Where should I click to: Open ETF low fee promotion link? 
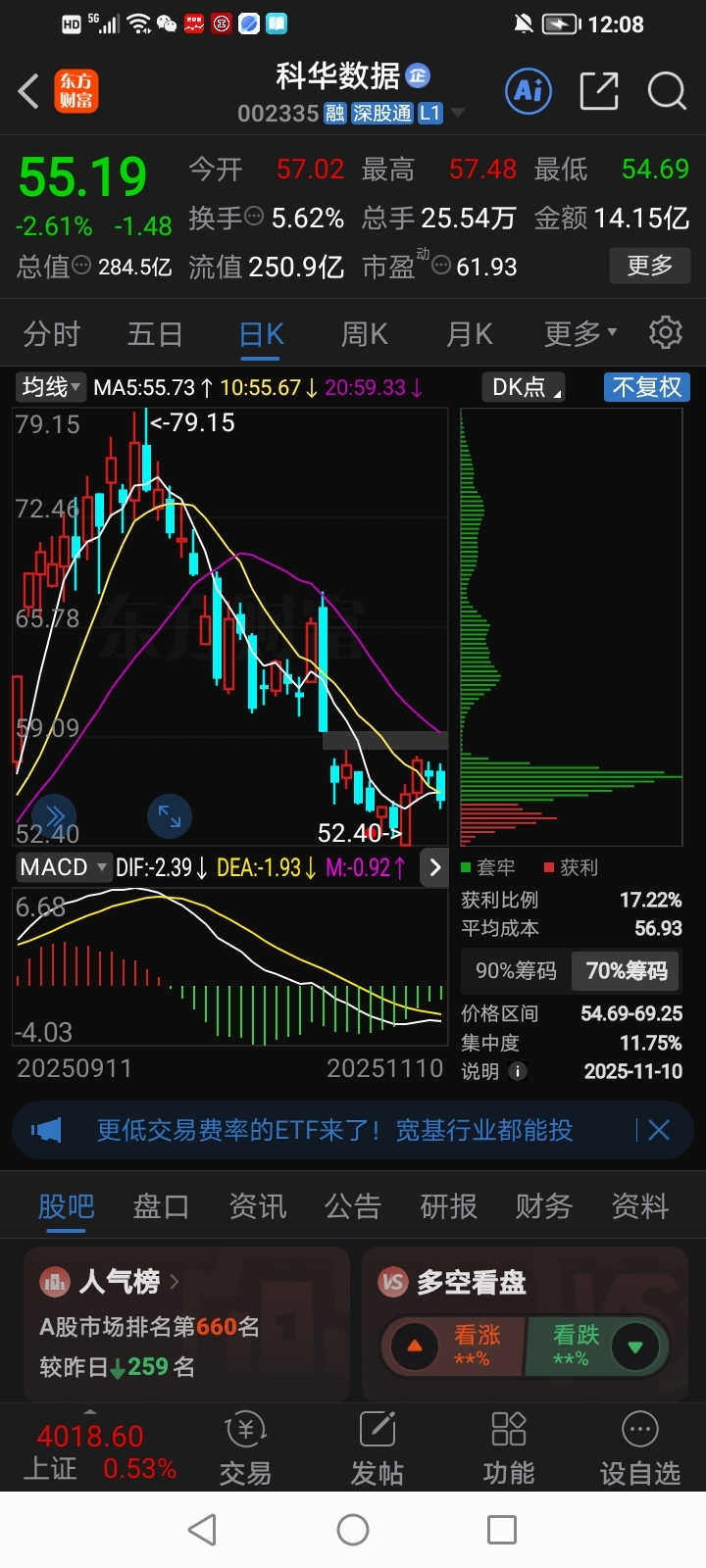(334, 1130)
